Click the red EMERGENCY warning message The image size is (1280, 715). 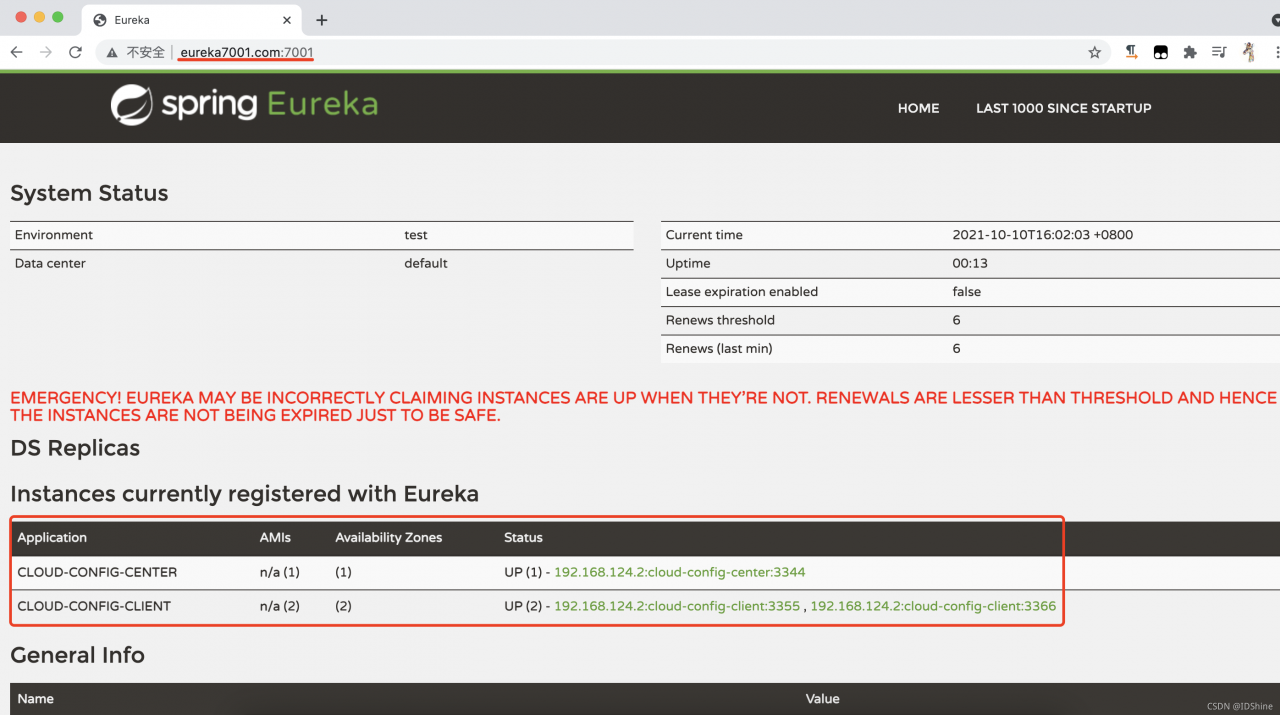click(643, 406)
